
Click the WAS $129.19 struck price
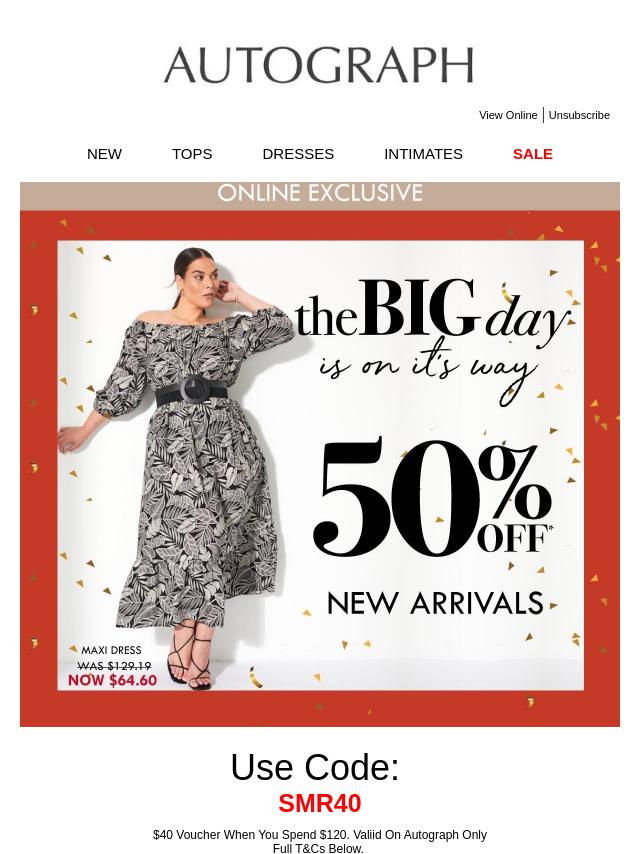114,666
